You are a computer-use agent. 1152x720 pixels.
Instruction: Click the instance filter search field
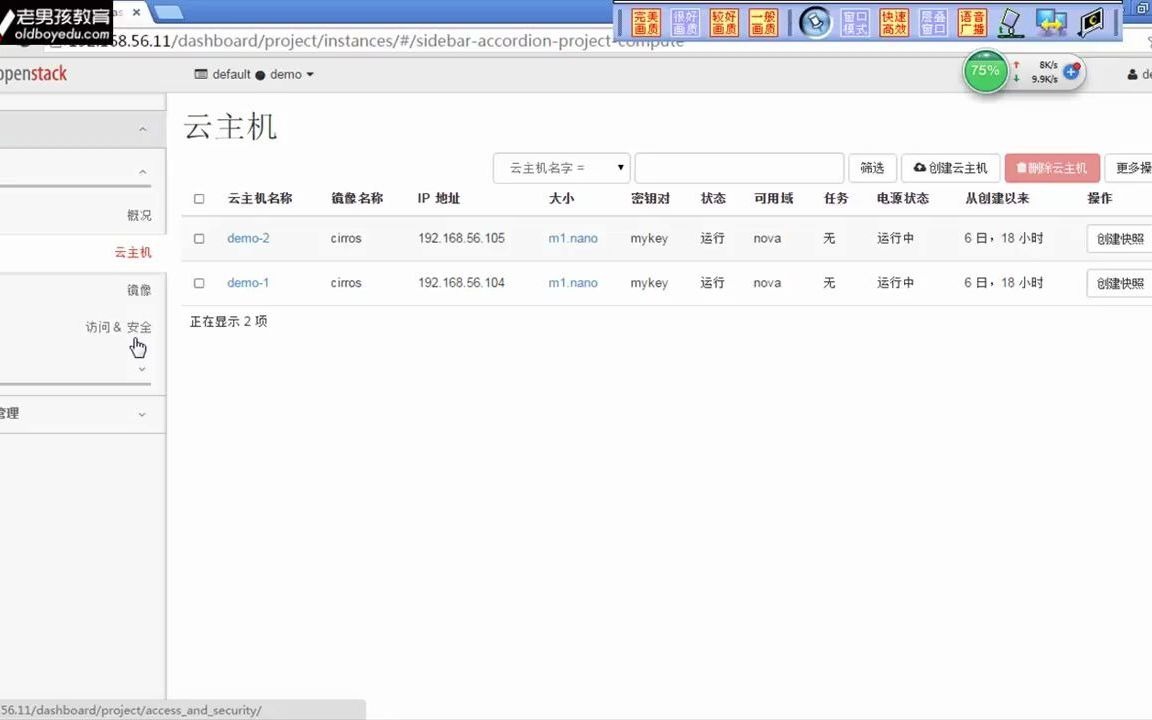739,167
